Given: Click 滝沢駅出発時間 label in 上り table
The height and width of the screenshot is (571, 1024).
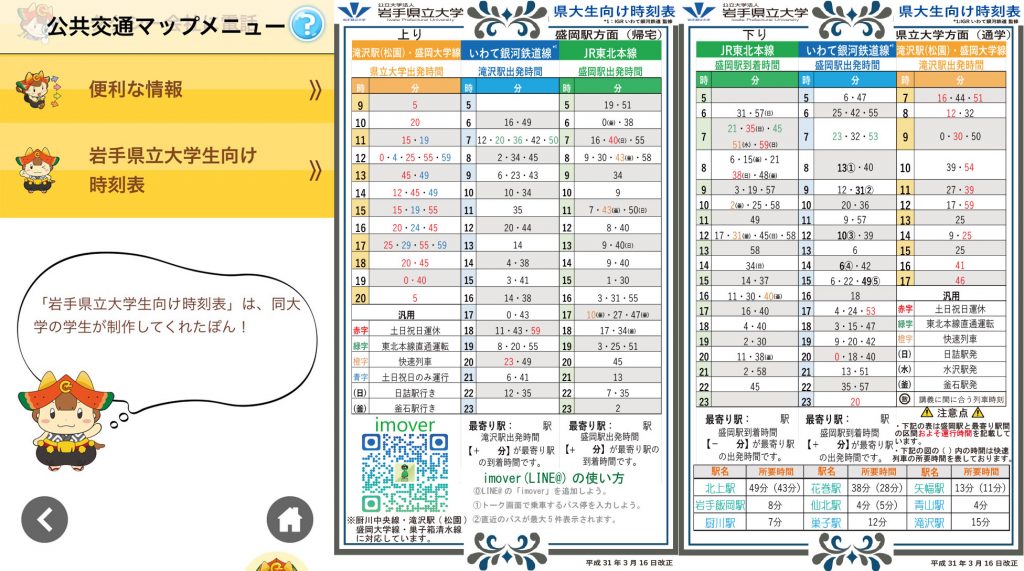Looking at the screenshot, I should coord(511,71).
